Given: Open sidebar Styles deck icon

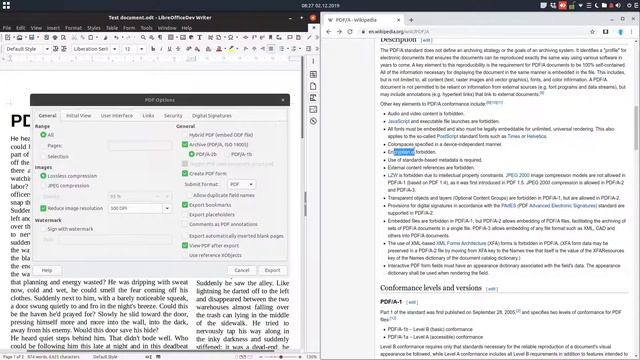Looking at the screenshot, I should [313, 98].
